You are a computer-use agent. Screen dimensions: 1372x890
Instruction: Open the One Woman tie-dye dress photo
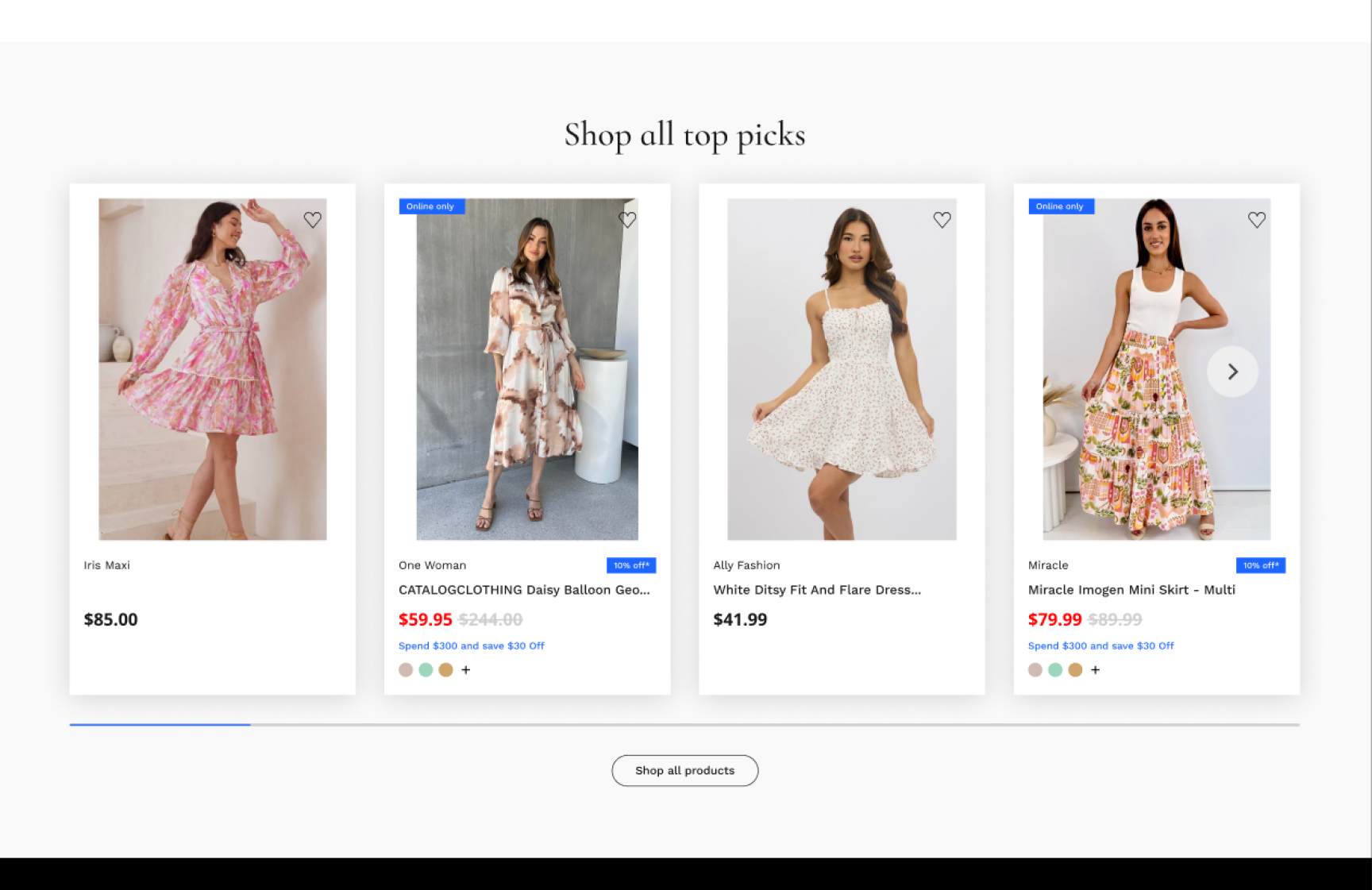[527, 369]
